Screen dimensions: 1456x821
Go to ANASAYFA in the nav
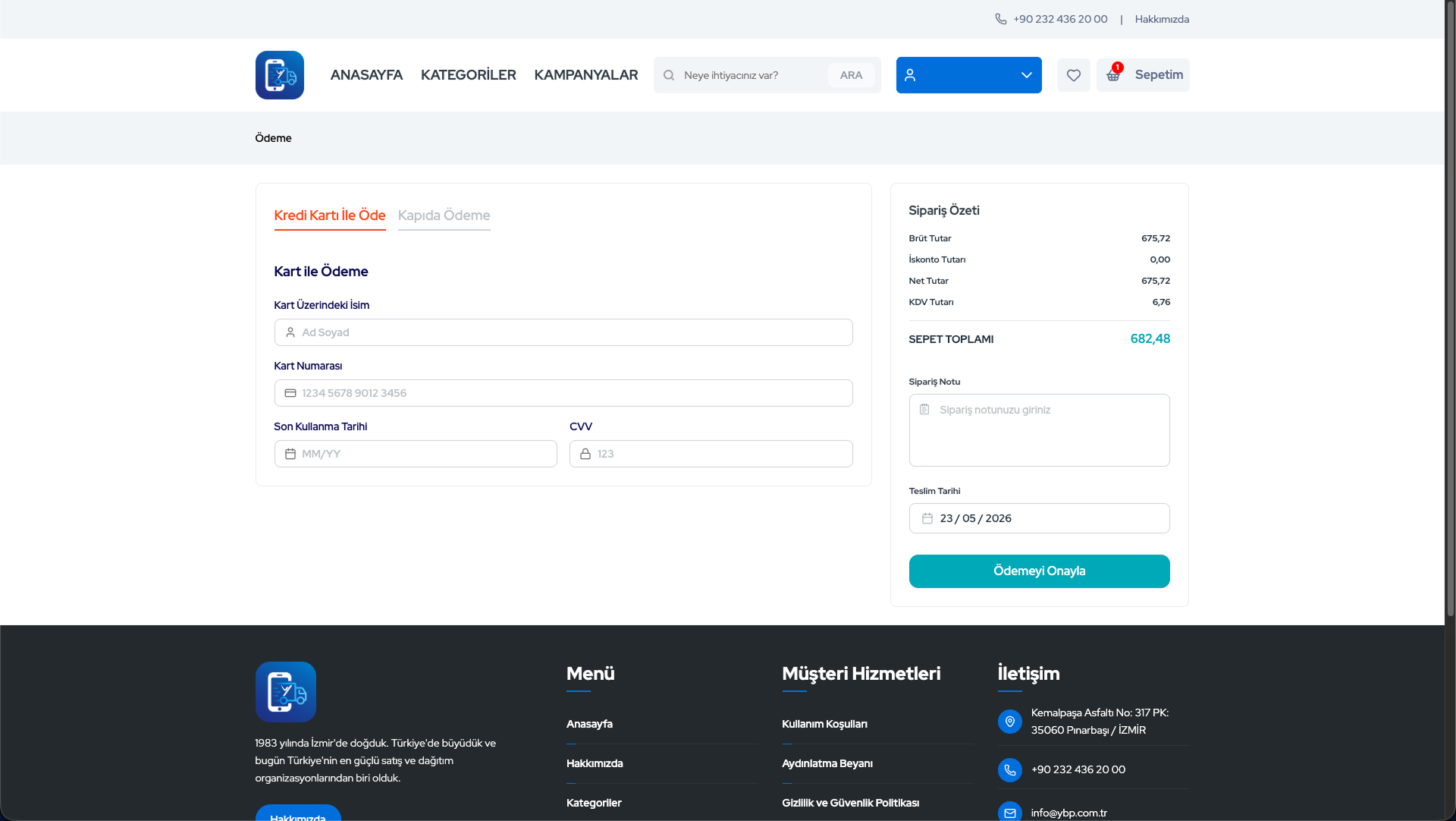tap(366, 75)
